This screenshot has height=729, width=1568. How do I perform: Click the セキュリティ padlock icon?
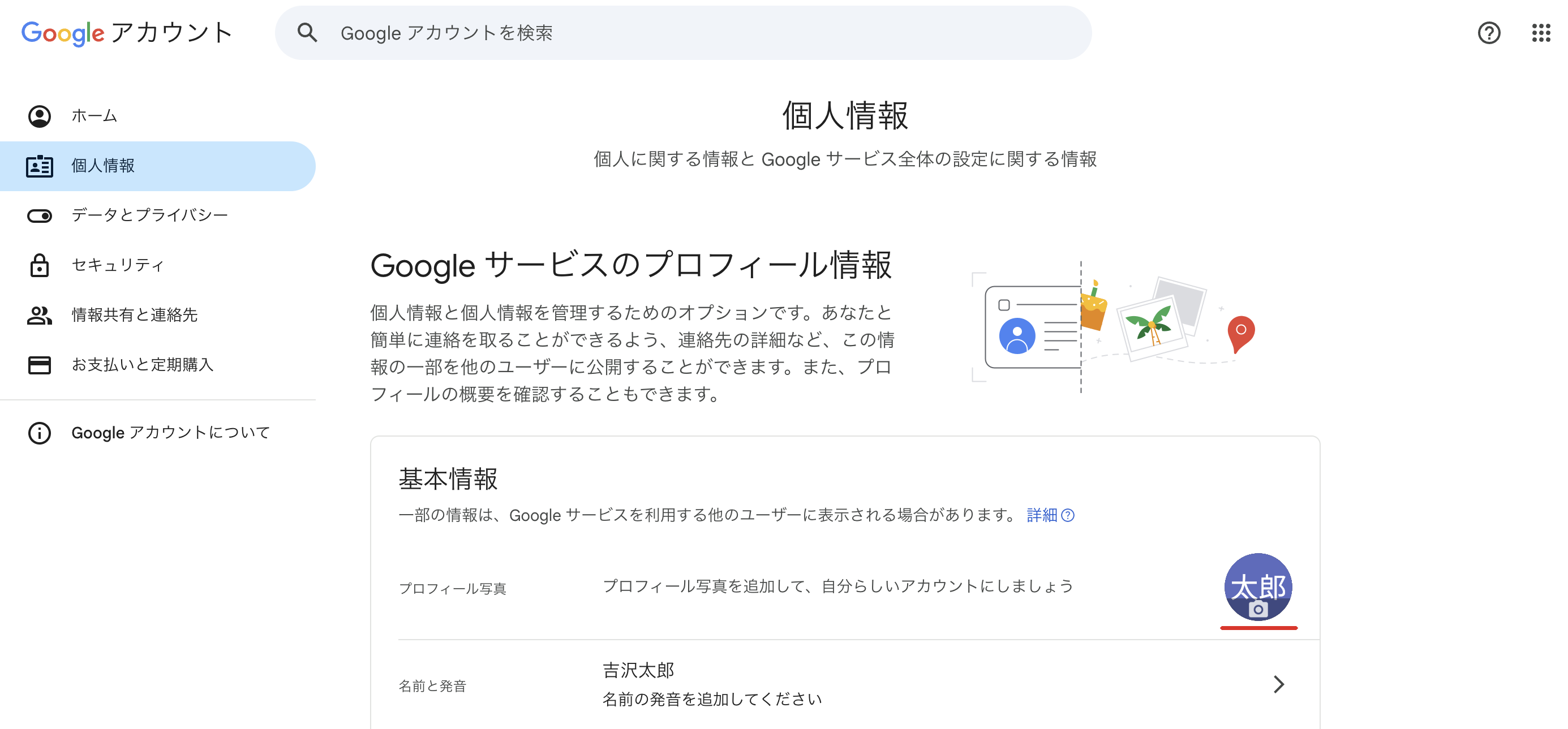pos(40,265)
